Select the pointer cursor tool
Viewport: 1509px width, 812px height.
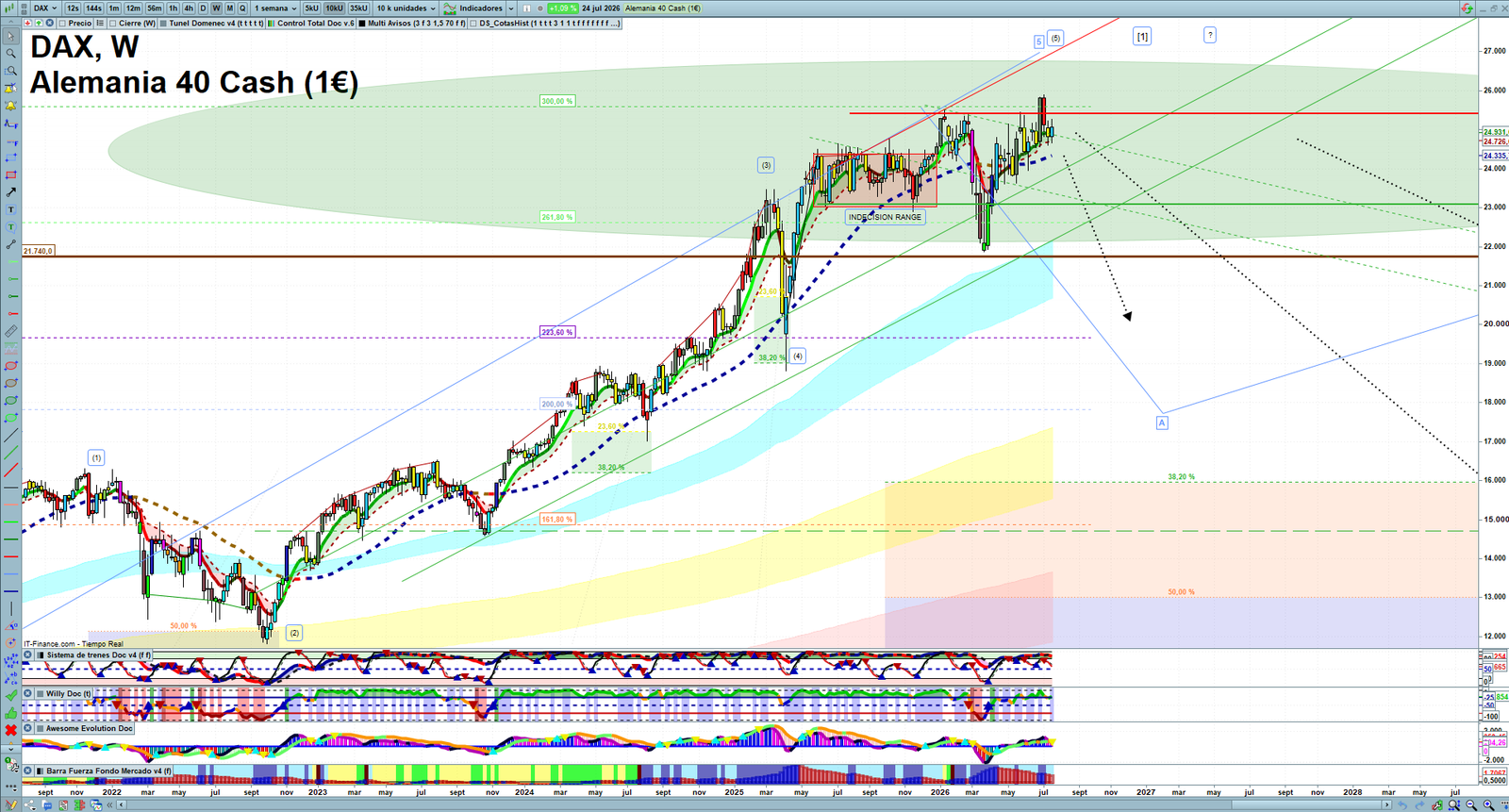pyautogui.click(x=10, y=36)
